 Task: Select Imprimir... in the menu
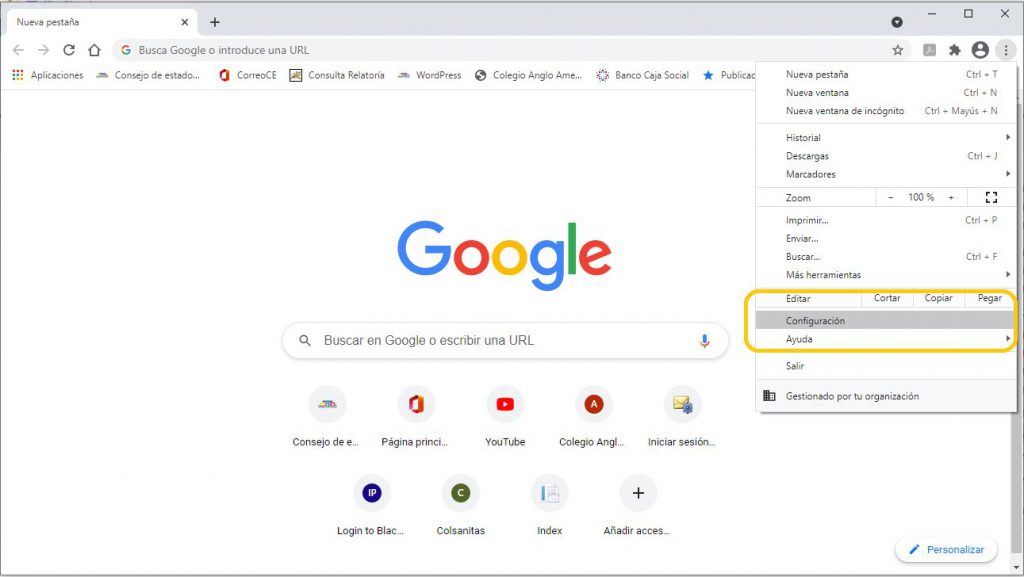(x=886, y=220)
